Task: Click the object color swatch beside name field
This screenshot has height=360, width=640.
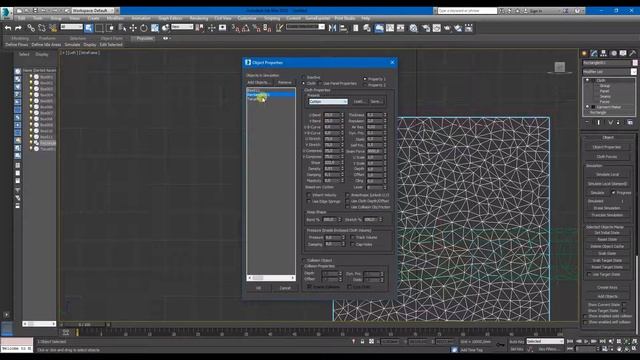Action: point(635,63)
